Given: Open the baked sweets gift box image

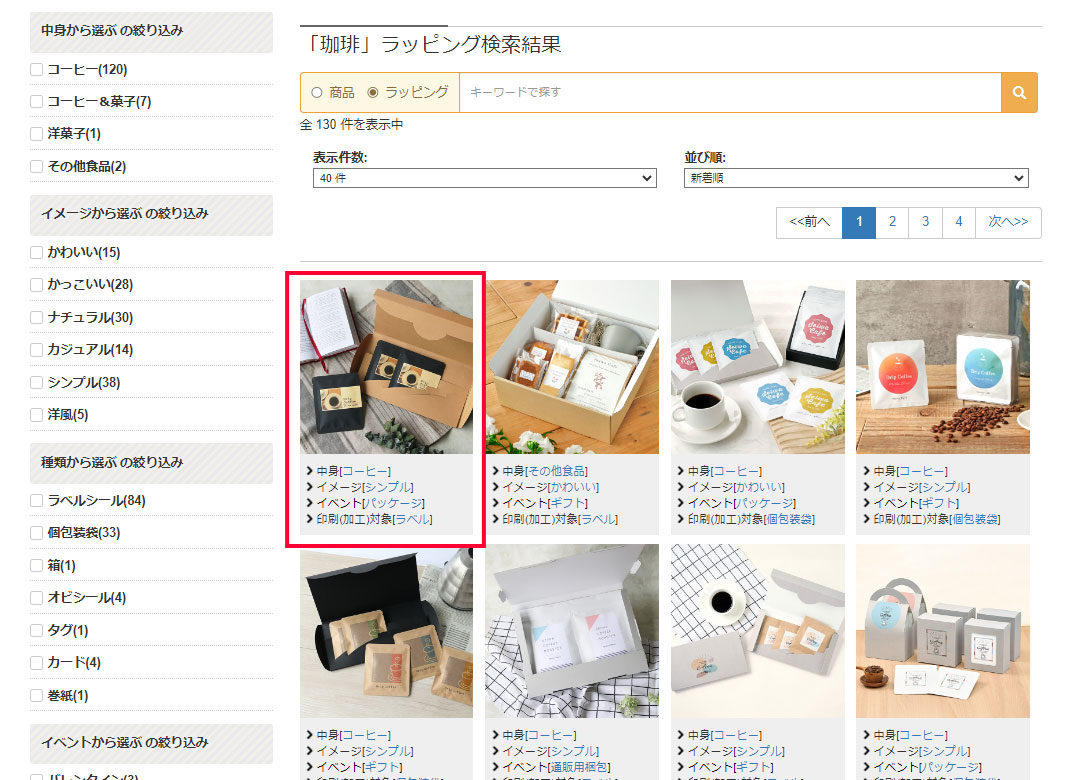Looking at the screenshot, I should 572,367.
